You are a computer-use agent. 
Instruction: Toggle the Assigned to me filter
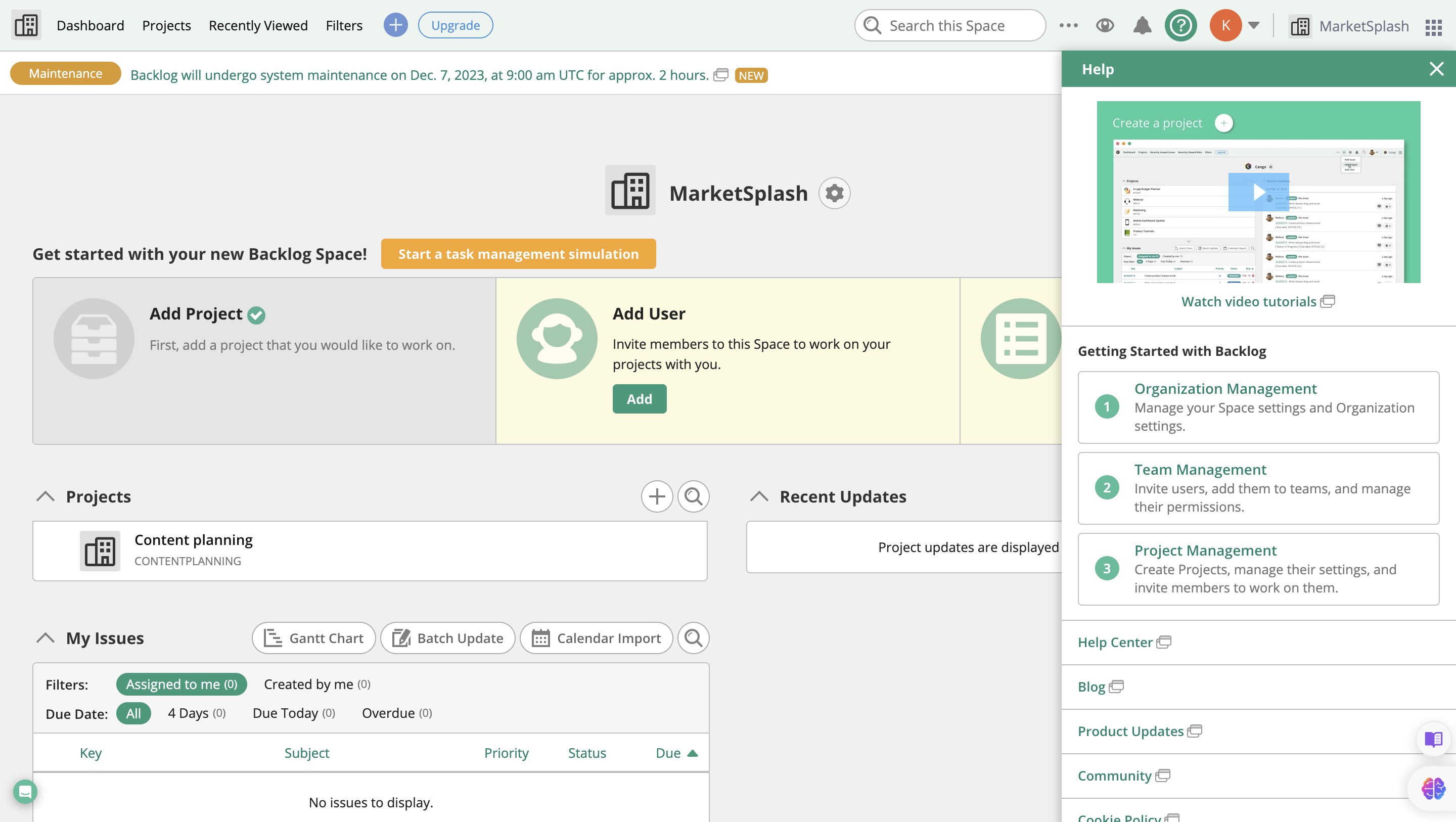pos(181,684)
